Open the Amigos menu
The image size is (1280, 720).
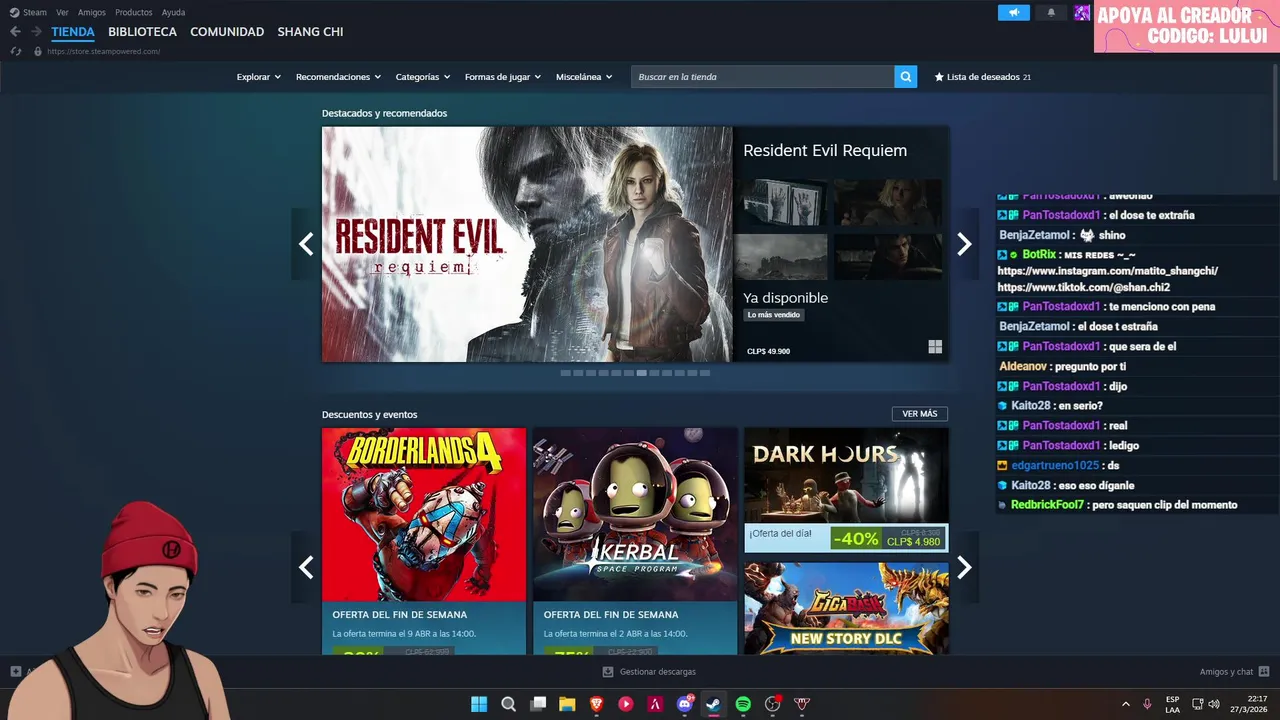(92, 12)
